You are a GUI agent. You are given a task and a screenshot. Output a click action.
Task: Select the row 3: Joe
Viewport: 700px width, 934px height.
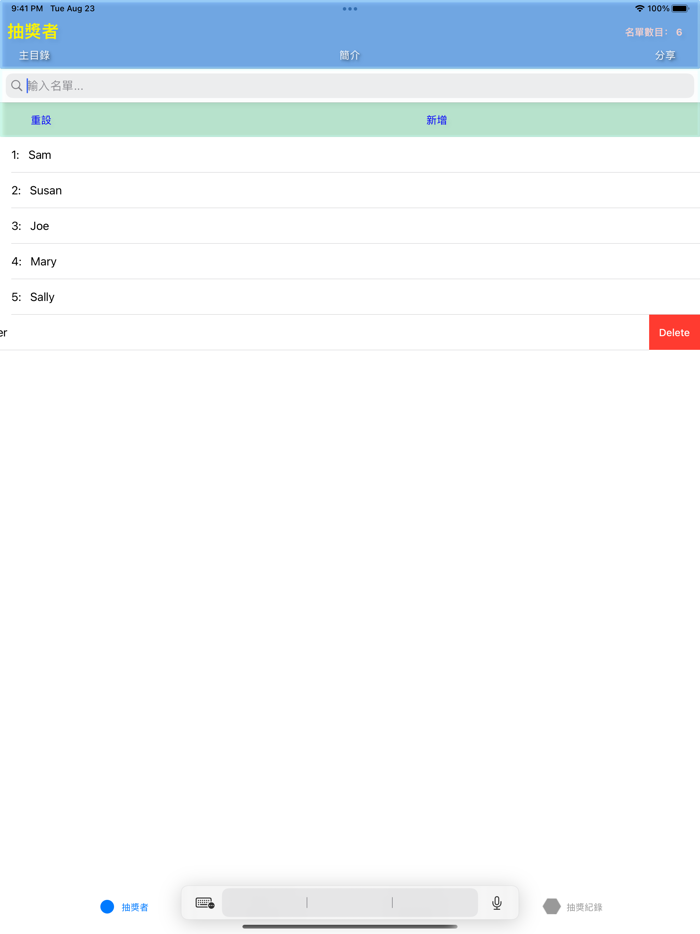coord(350,226)
